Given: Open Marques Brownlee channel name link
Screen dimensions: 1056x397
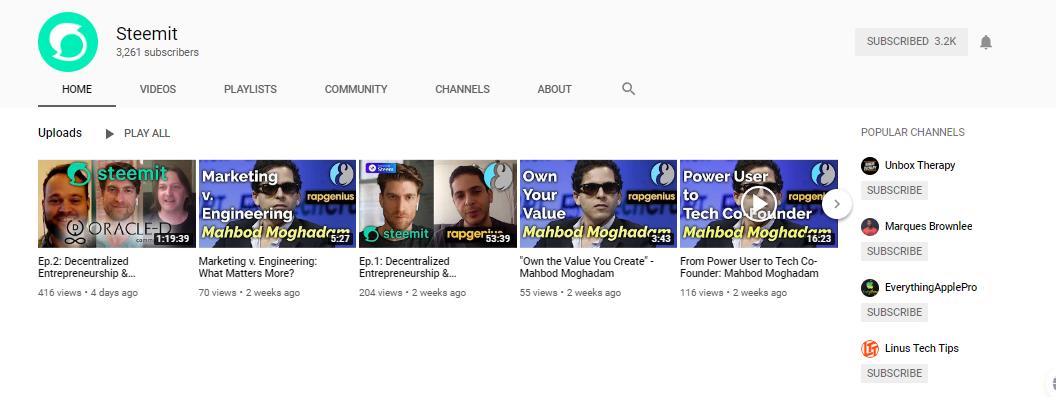Looking at the screenshot, I should pos(929,226).
